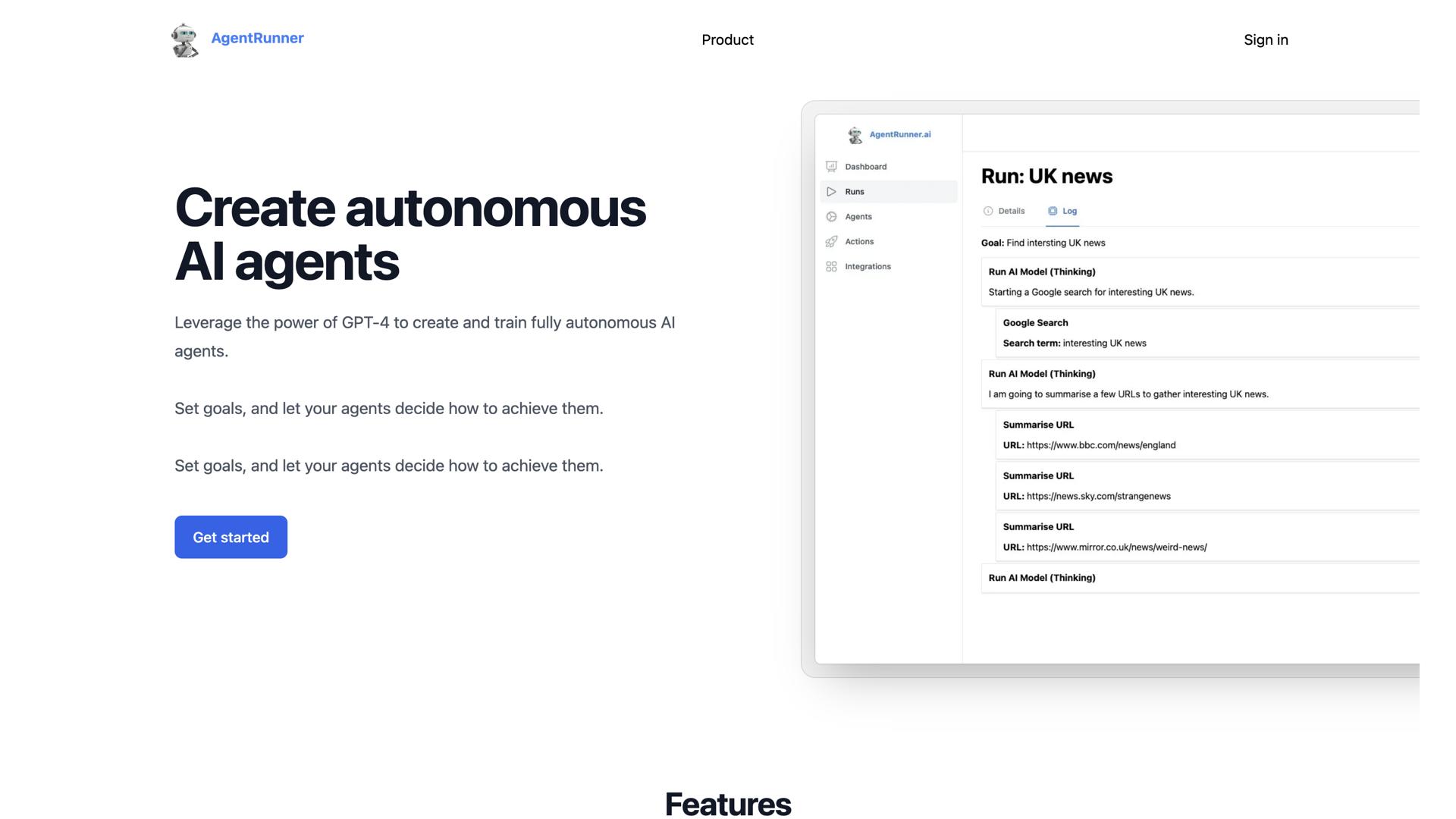Click the Agents pie icon in sidebar

[x=831, y=216]
